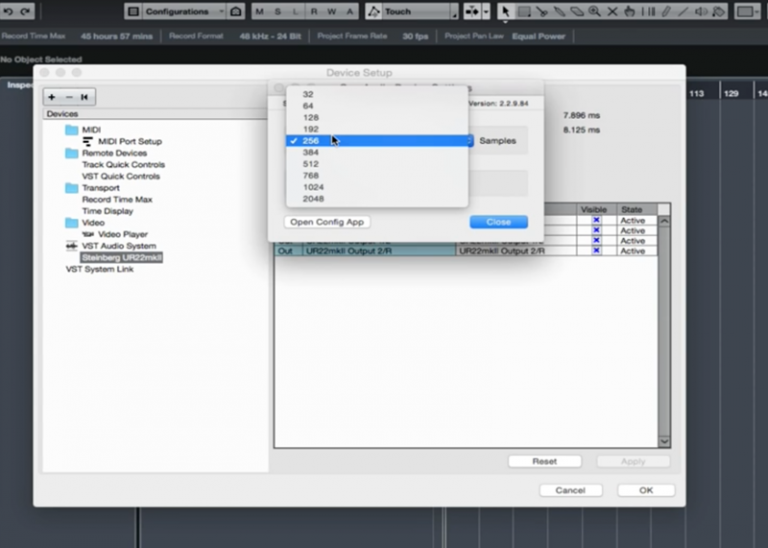Open the Touch automation mode dropdown
Viewport: 768px width, 548px height.
coord(410,12)
